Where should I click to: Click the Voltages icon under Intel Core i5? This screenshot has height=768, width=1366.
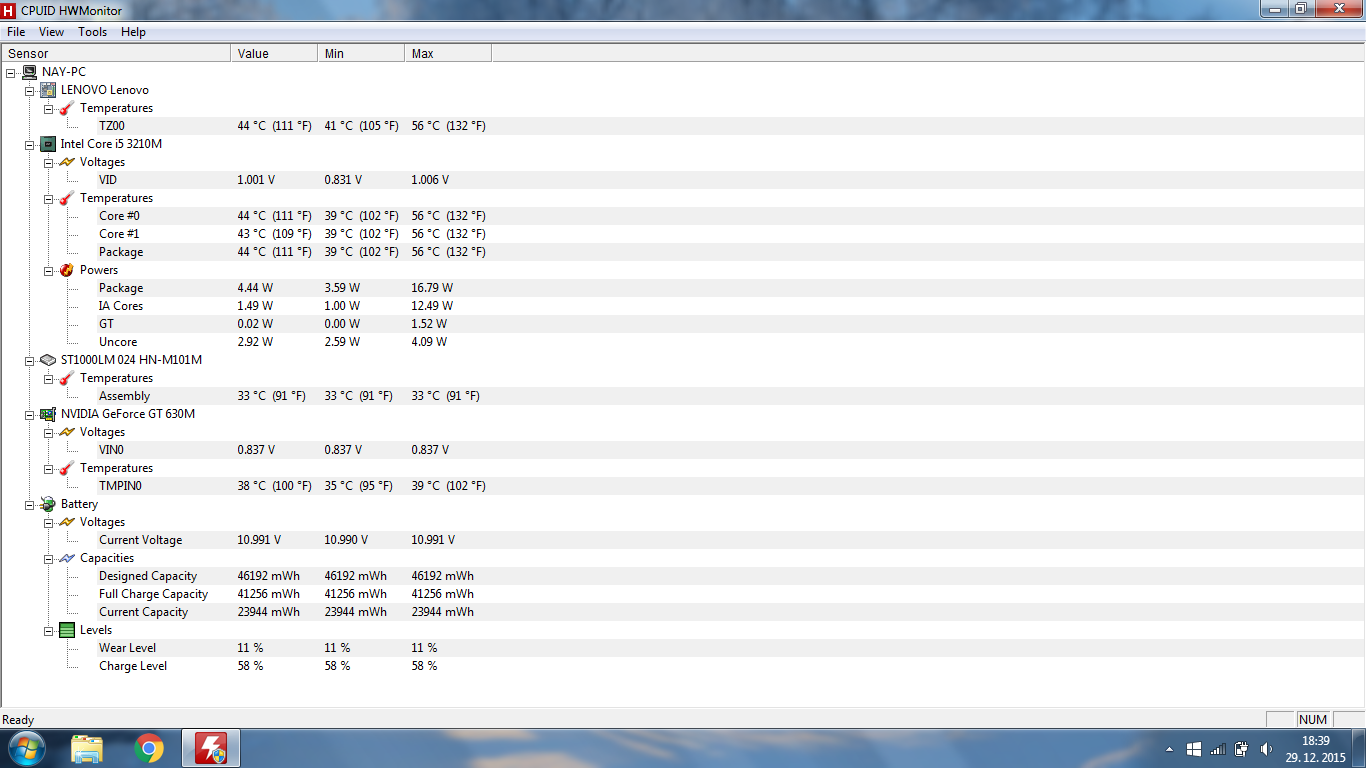click(67, 162)
